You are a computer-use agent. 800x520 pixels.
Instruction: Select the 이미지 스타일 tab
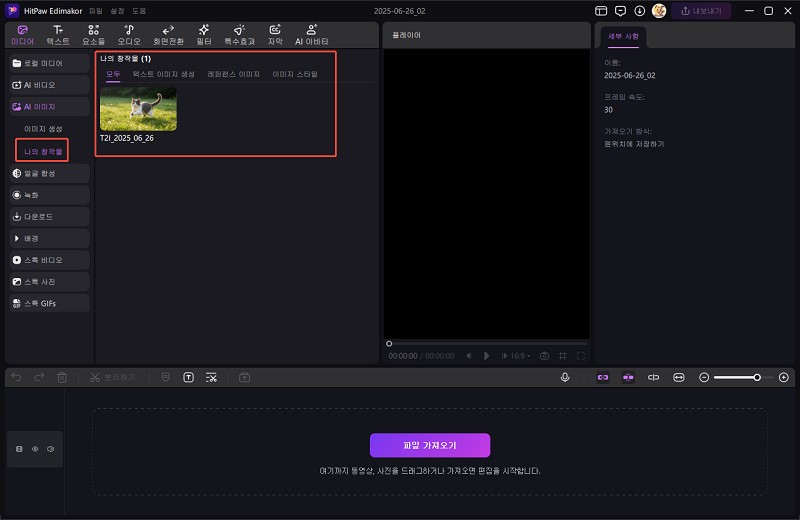point(295,75)
